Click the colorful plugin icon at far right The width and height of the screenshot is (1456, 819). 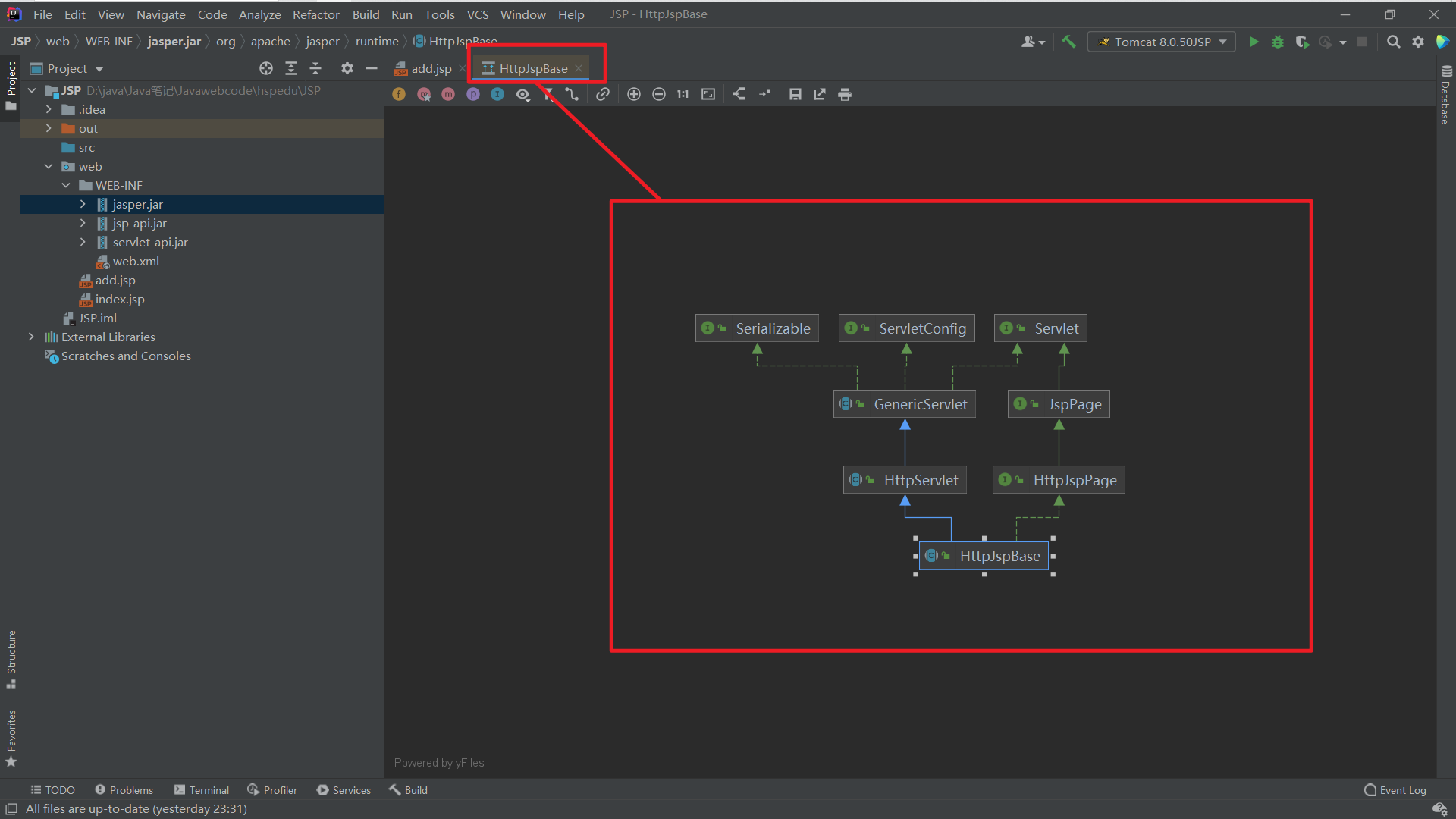pos(1442,42)
